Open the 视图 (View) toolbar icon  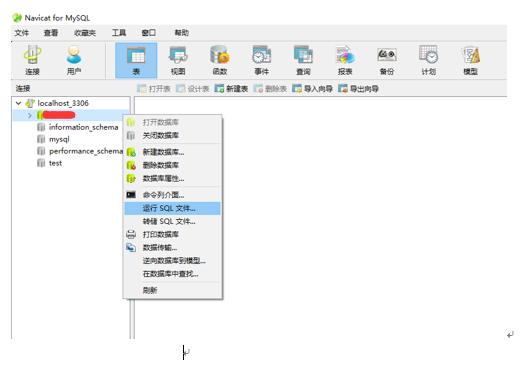[178, 60]
